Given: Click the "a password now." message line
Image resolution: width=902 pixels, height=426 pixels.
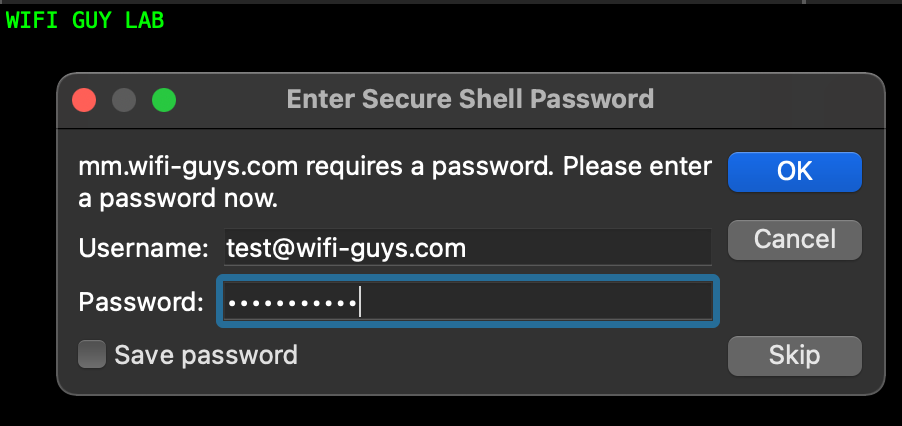Looking at the screenshot, I should point(177,198).
